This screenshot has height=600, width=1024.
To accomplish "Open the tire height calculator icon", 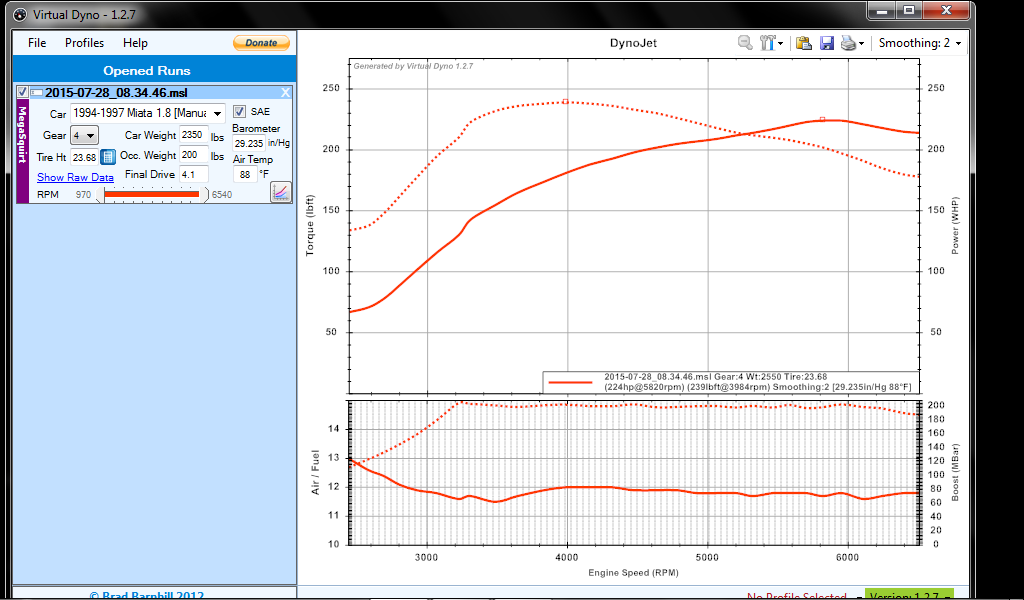I will pos(108,157).
